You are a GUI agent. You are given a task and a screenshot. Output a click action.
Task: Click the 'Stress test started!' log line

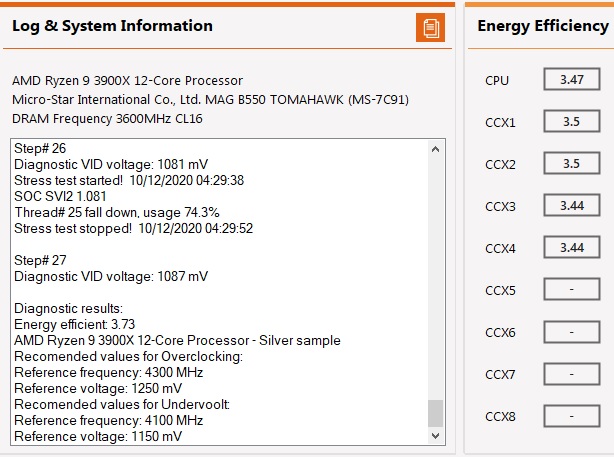tap(129, 181)
